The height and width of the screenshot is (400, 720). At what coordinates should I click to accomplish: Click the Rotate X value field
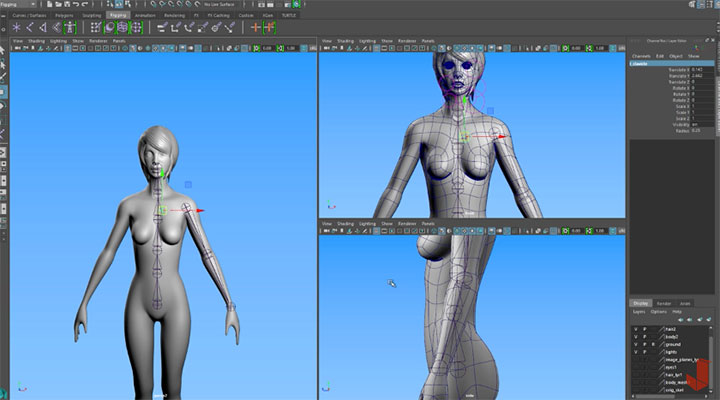pyautogui.click(x=702, y=88)
